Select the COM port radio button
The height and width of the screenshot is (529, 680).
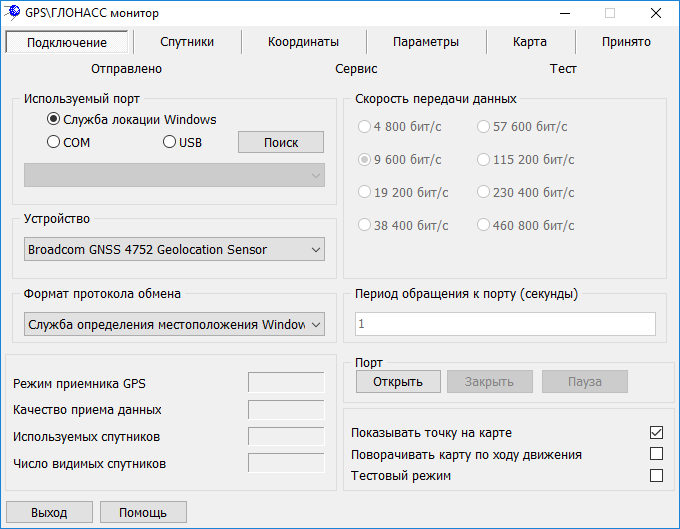54,142
